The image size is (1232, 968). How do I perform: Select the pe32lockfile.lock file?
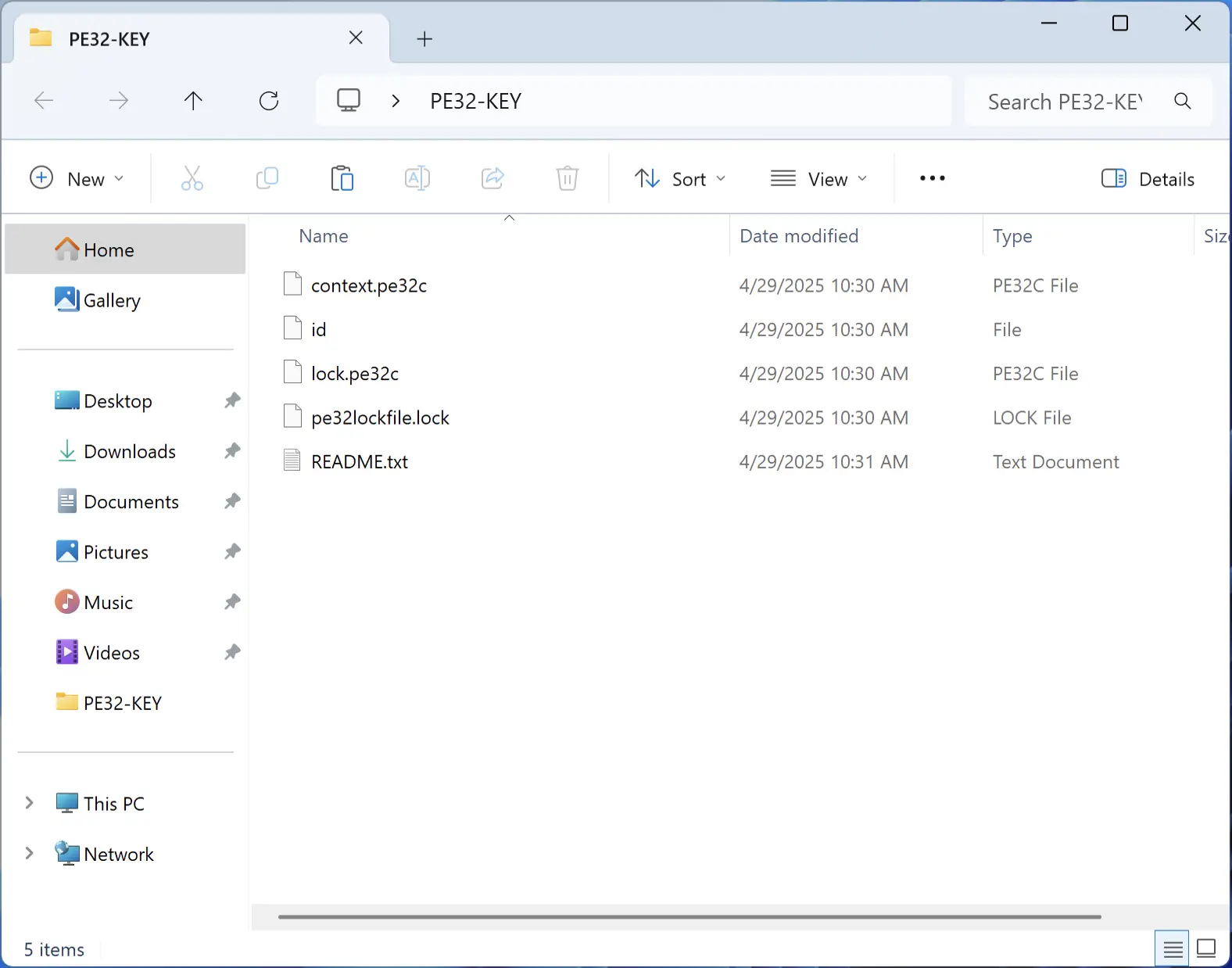[x=380, y=418]
